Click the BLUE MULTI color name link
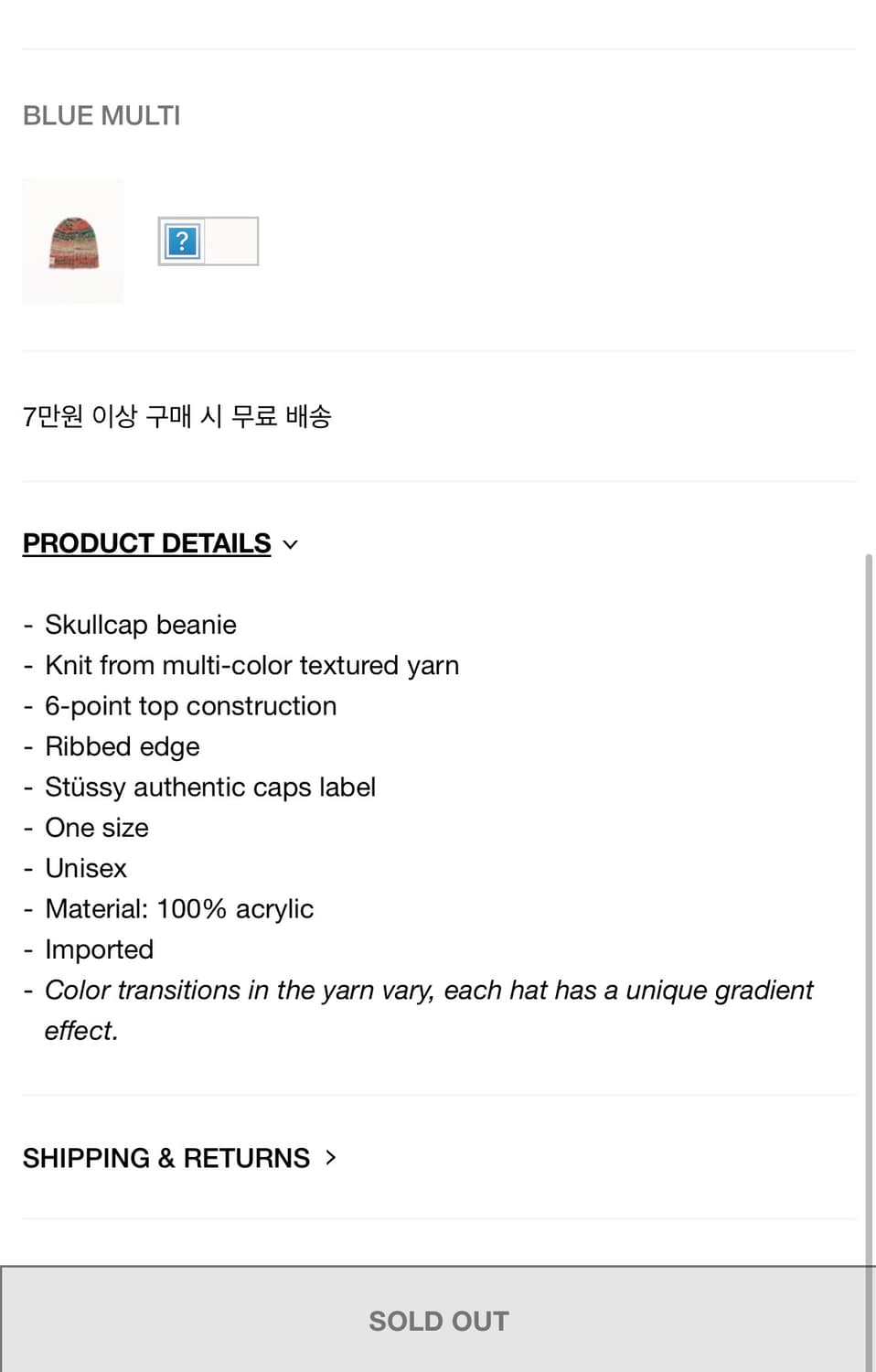Image resolution: width=876 pixels, height=1372 pixels. click(x=101, y=115)
